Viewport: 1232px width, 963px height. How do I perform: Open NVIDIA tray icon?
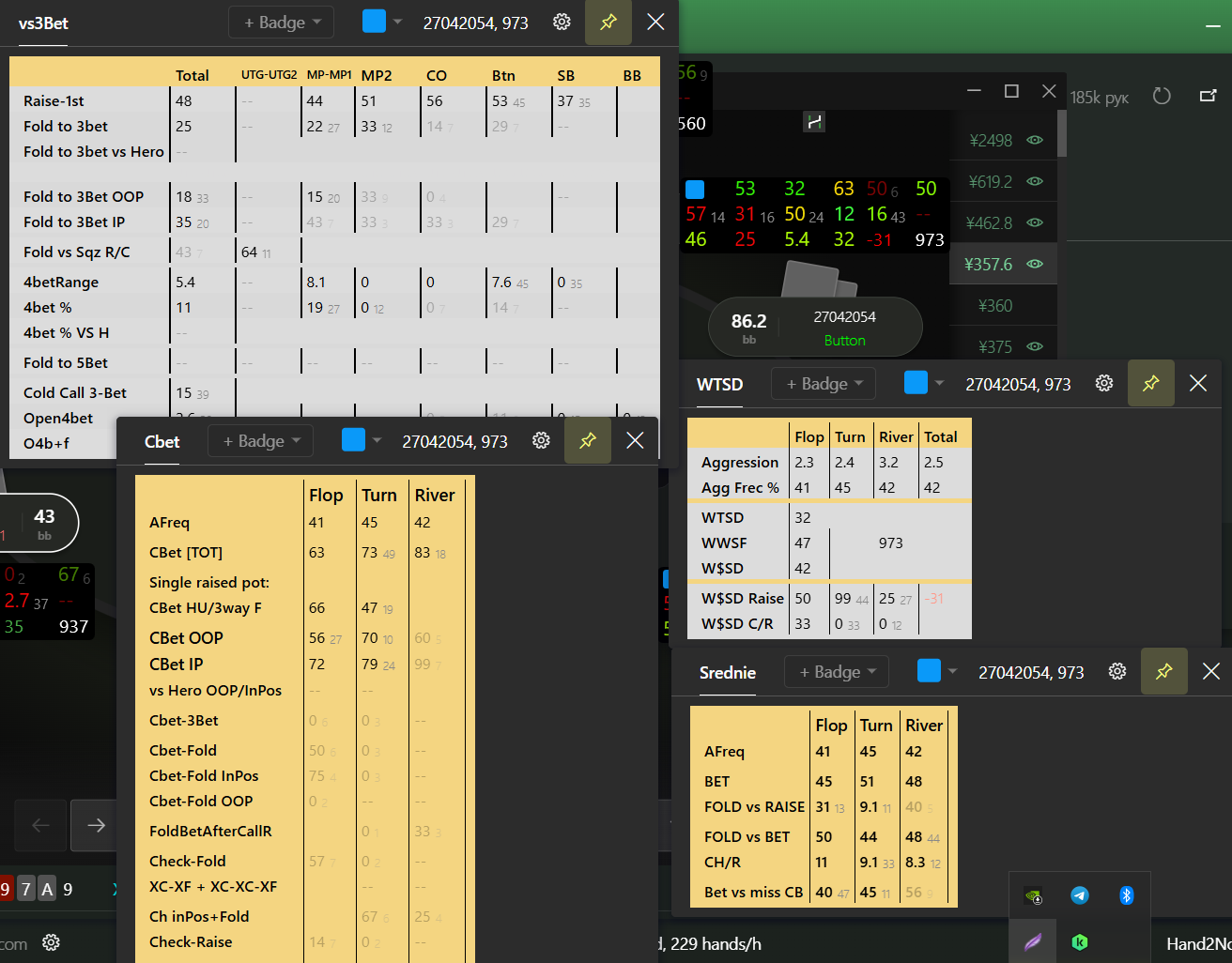point(1033,895)
